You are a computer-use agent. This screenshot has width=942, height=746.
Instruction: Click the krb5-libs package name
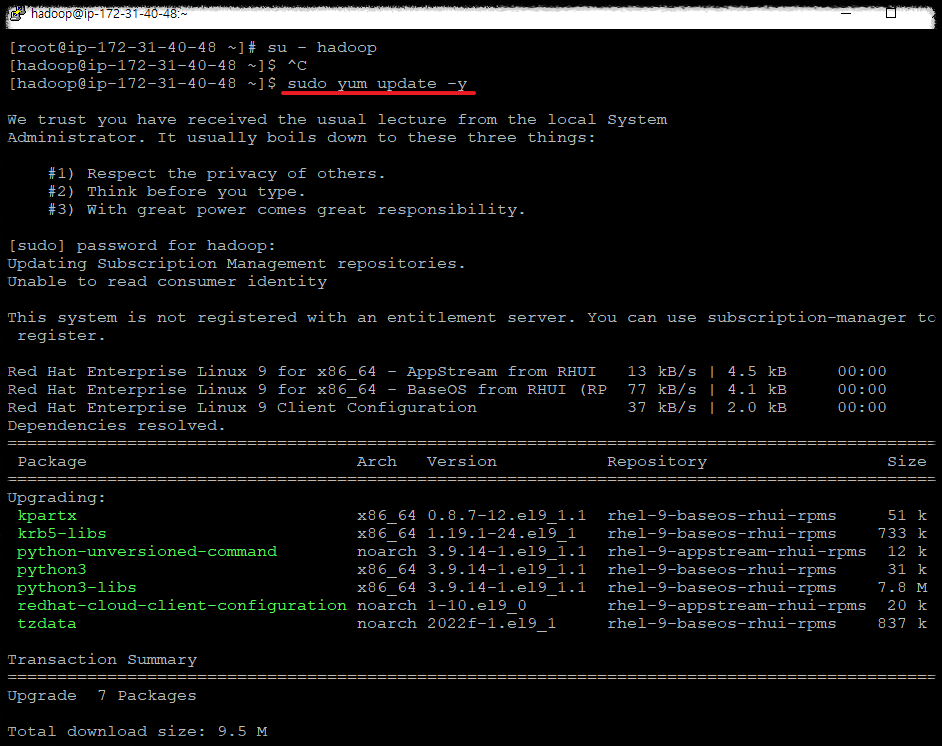click(62, 534)
